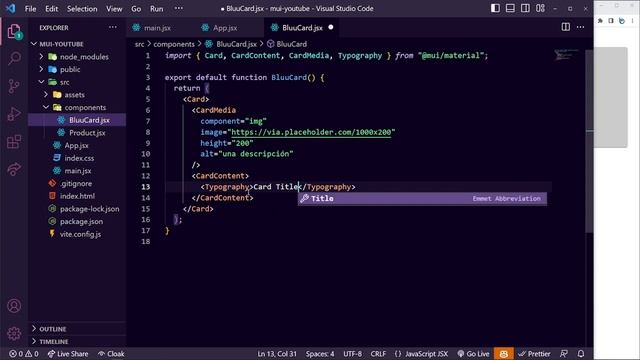Image resolution: width=640 pixels, height=360 pixels.
Task: Open the Accounts menu icon
Action: point(14,306)
